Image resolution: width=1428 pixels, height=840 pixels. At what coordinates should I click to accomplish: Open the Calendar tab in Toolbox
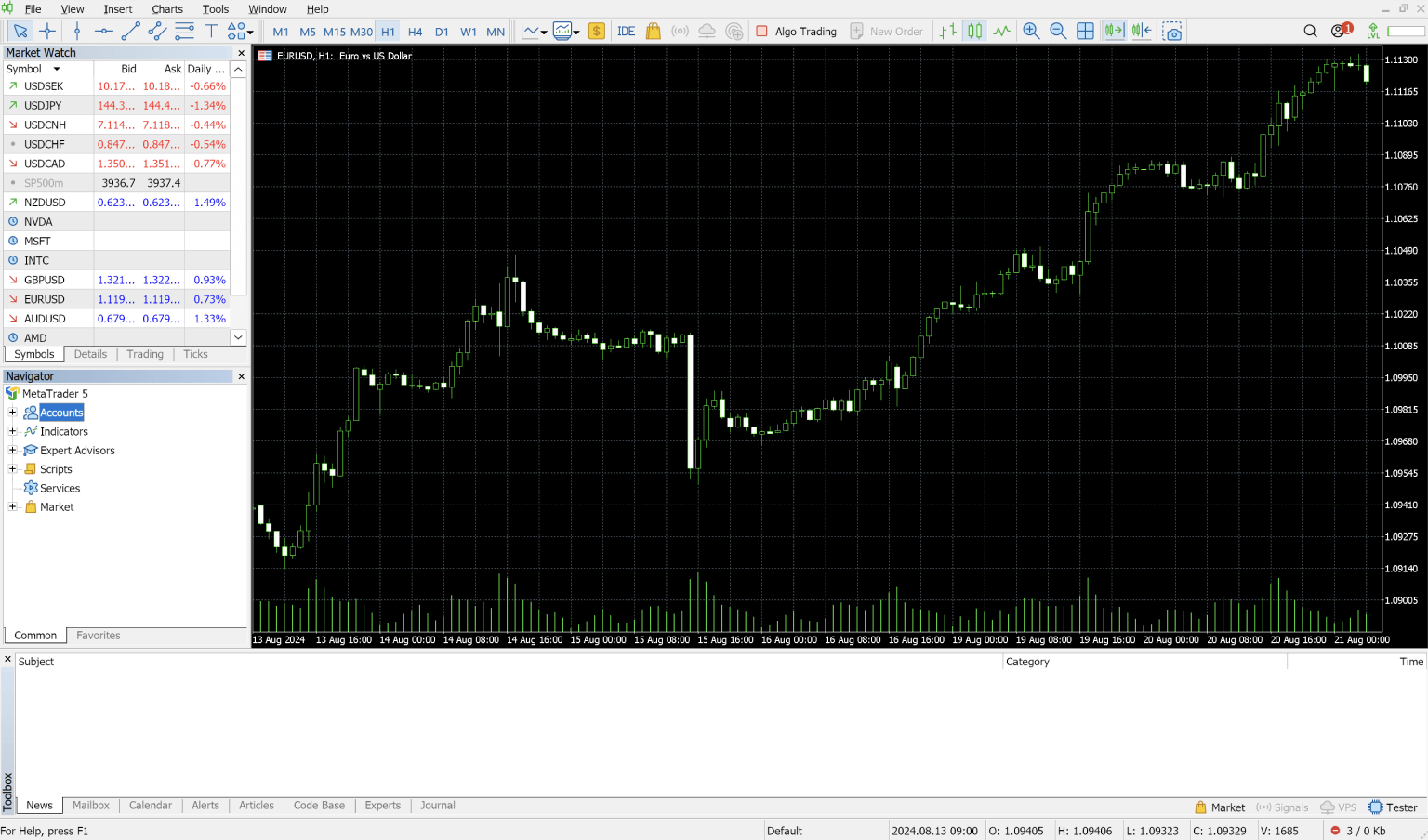(151, 806)
